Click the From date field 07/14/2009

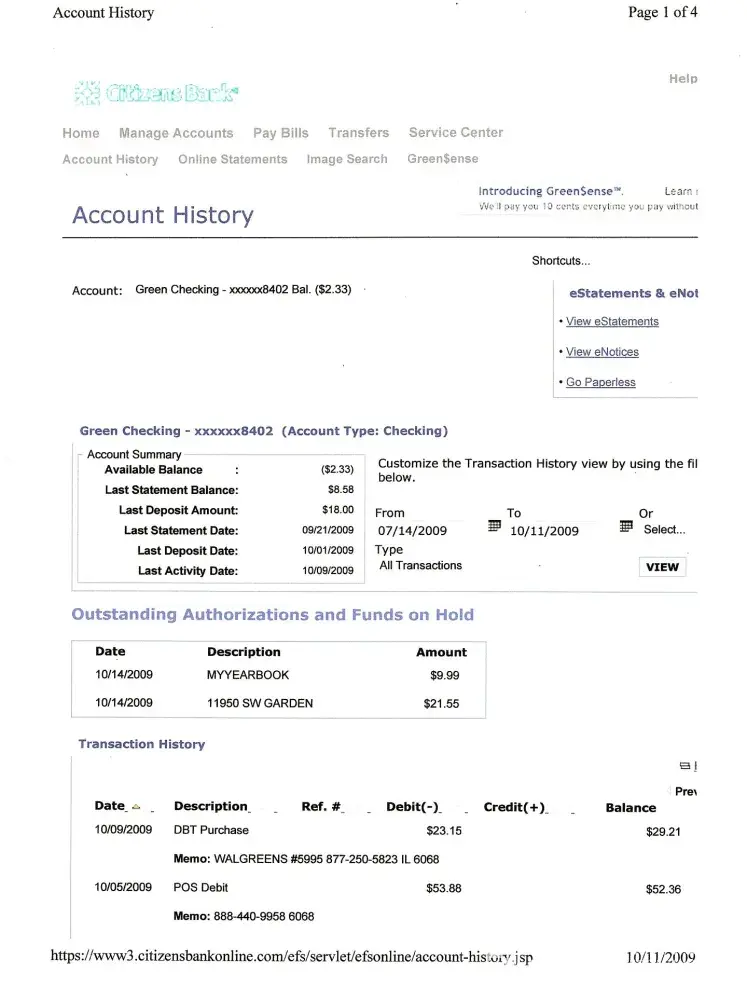pyautogui.click(x=412, y=531)
